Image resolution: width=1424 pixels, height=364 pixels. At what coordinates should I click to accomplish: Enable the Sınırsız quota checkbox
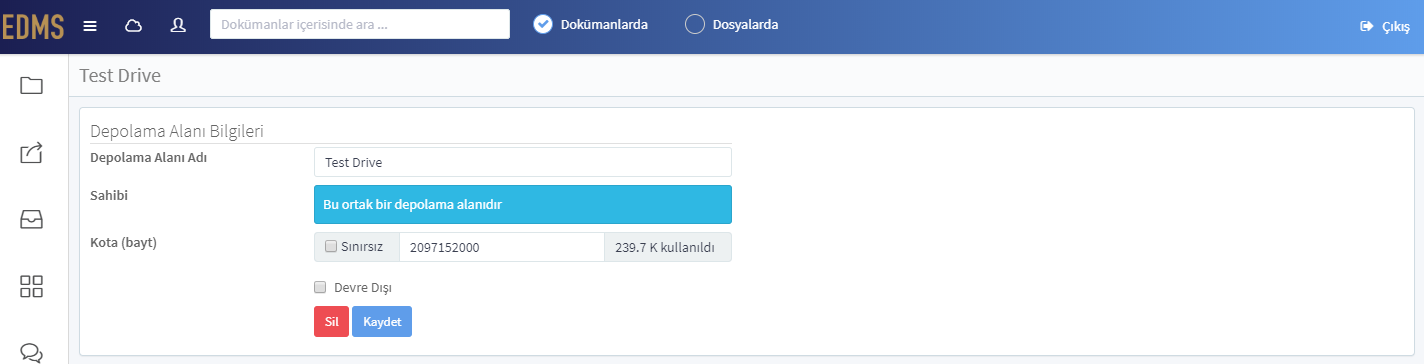[331, 246]
